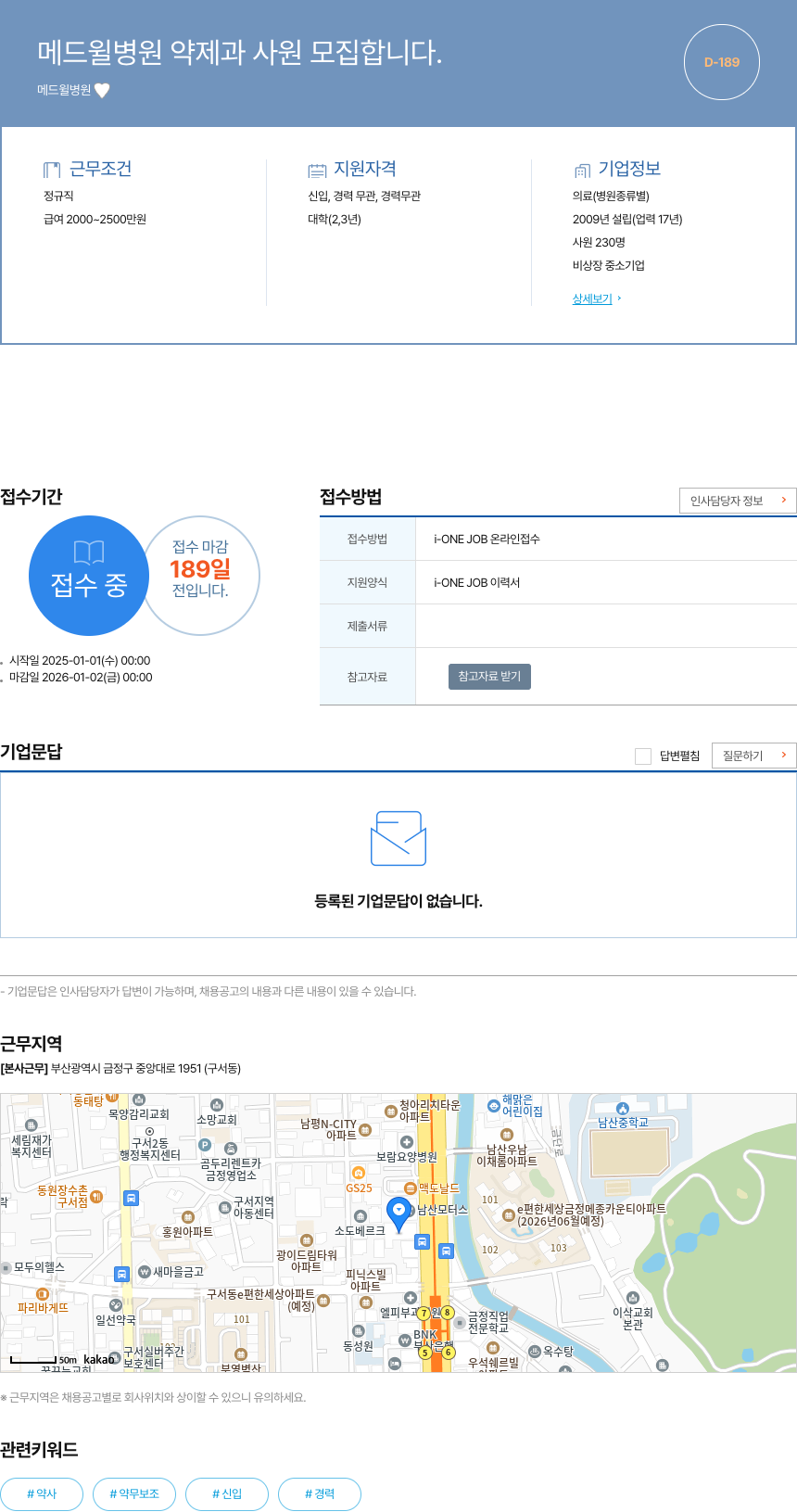Click the 남산중학교 school icon on map
Screen dimensions: 797x1512
(x=623, y=1108)
